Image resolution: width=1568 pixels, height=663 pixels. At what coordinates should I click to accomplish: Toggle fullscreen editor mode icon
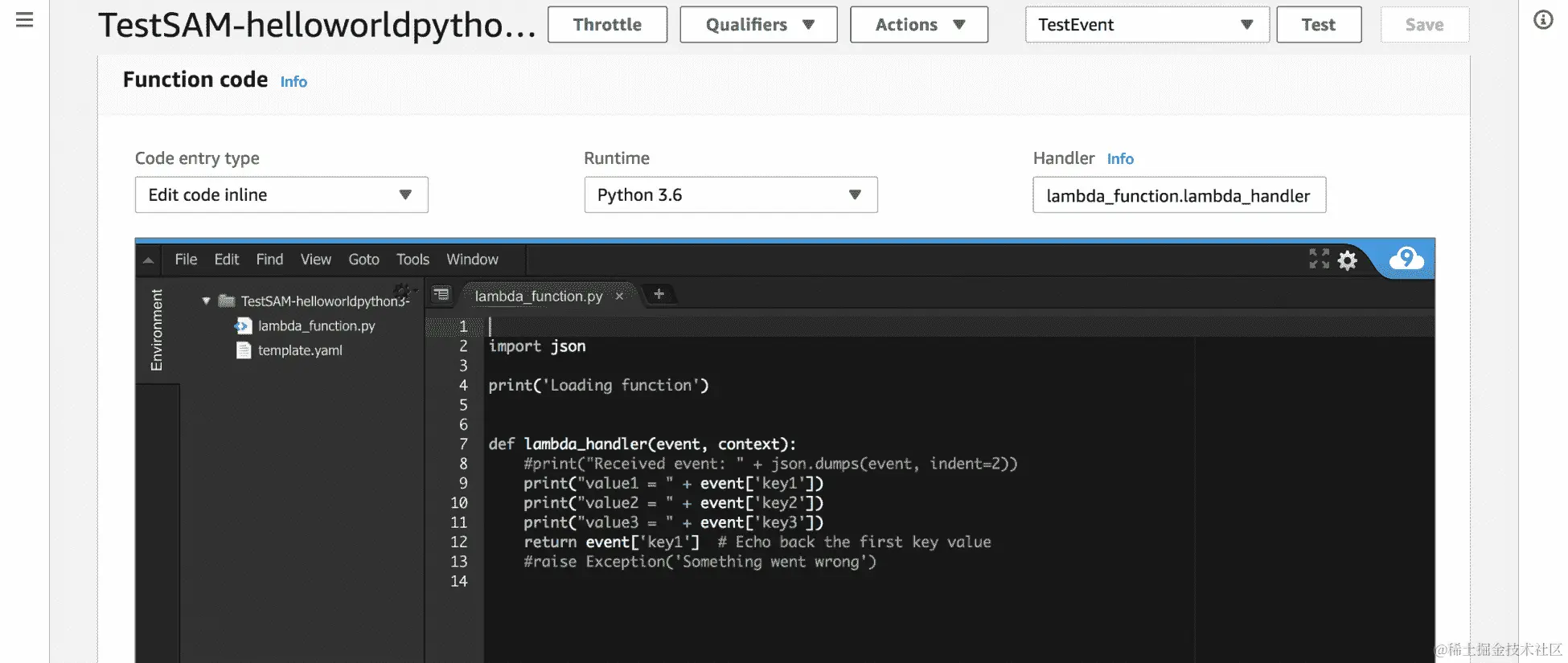click(1319, 259)
